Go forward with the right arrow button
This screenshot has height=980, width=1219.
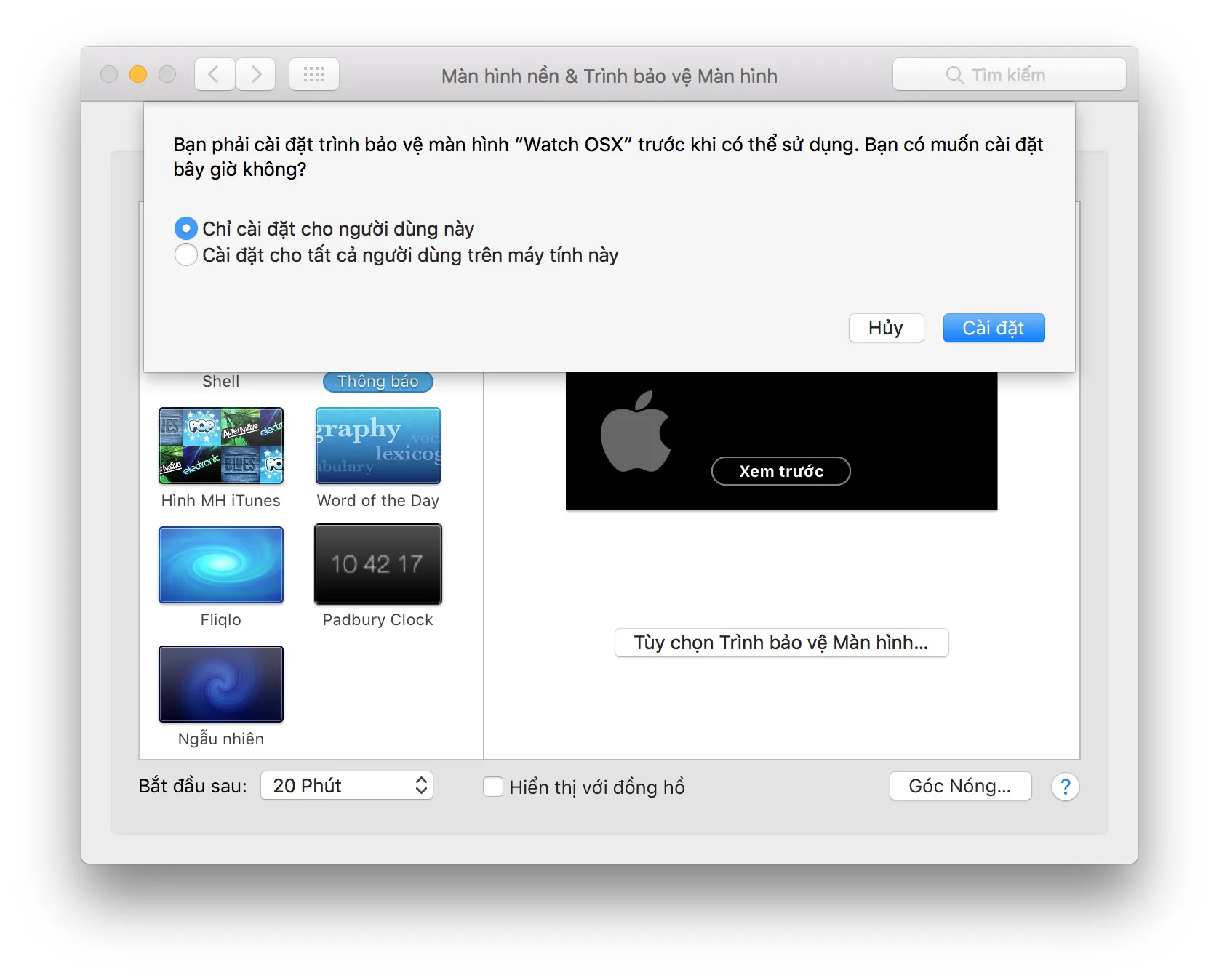[x=255, y=74]
